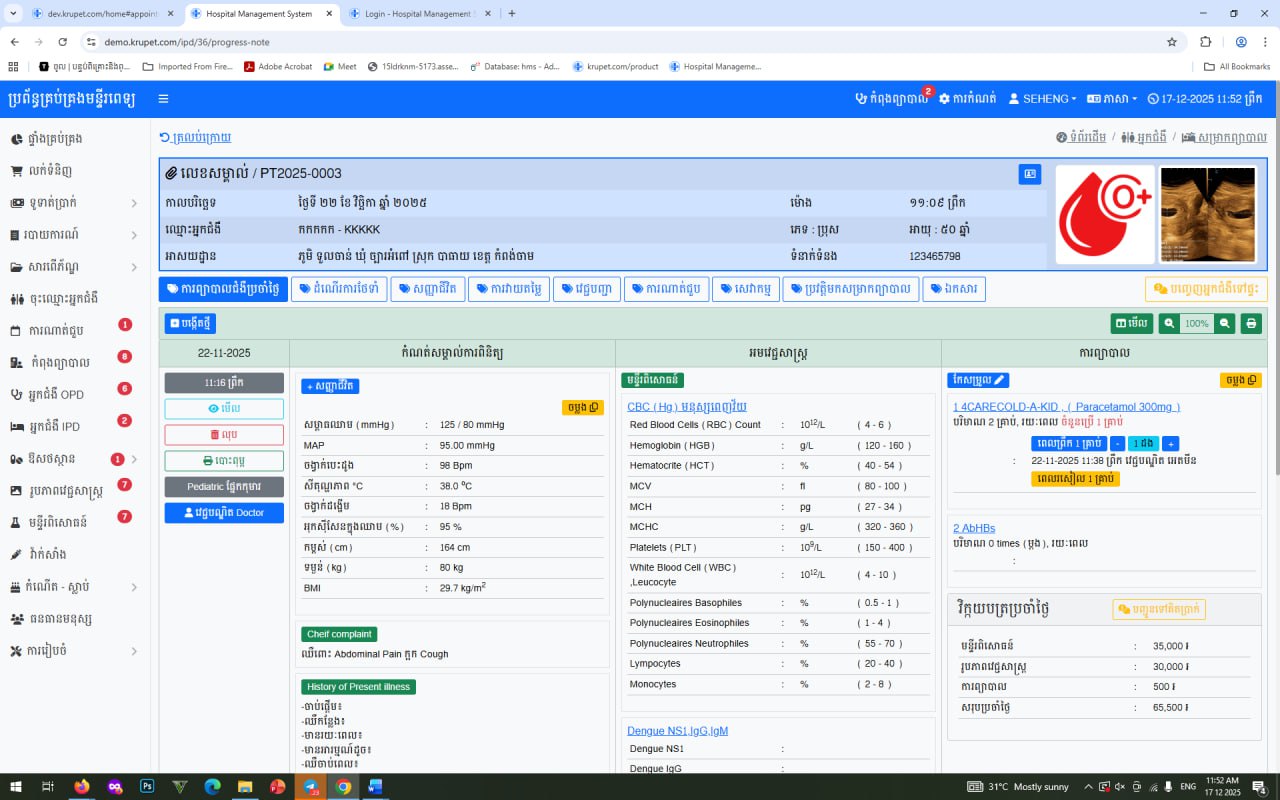Click the 100% zoom level control

pyautogui.click(x=1197, y=323)
